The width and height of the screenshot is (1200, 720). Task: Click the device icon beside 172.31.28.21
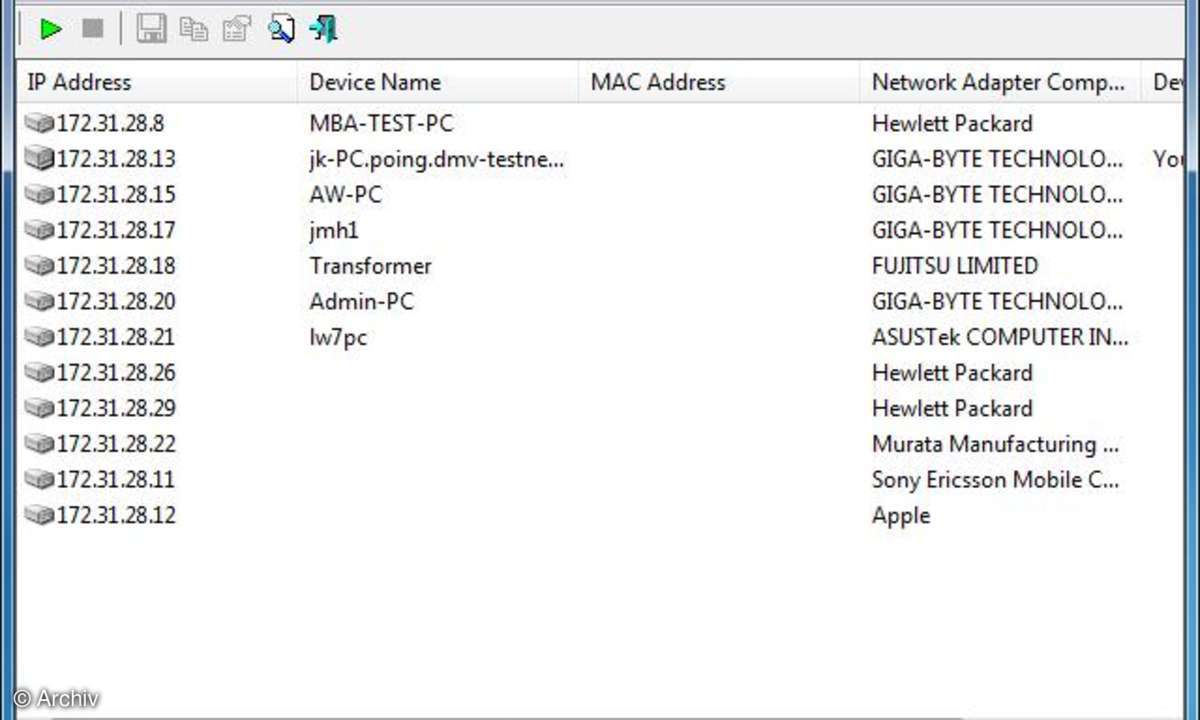pyautogui.click(x=40, y=337)
